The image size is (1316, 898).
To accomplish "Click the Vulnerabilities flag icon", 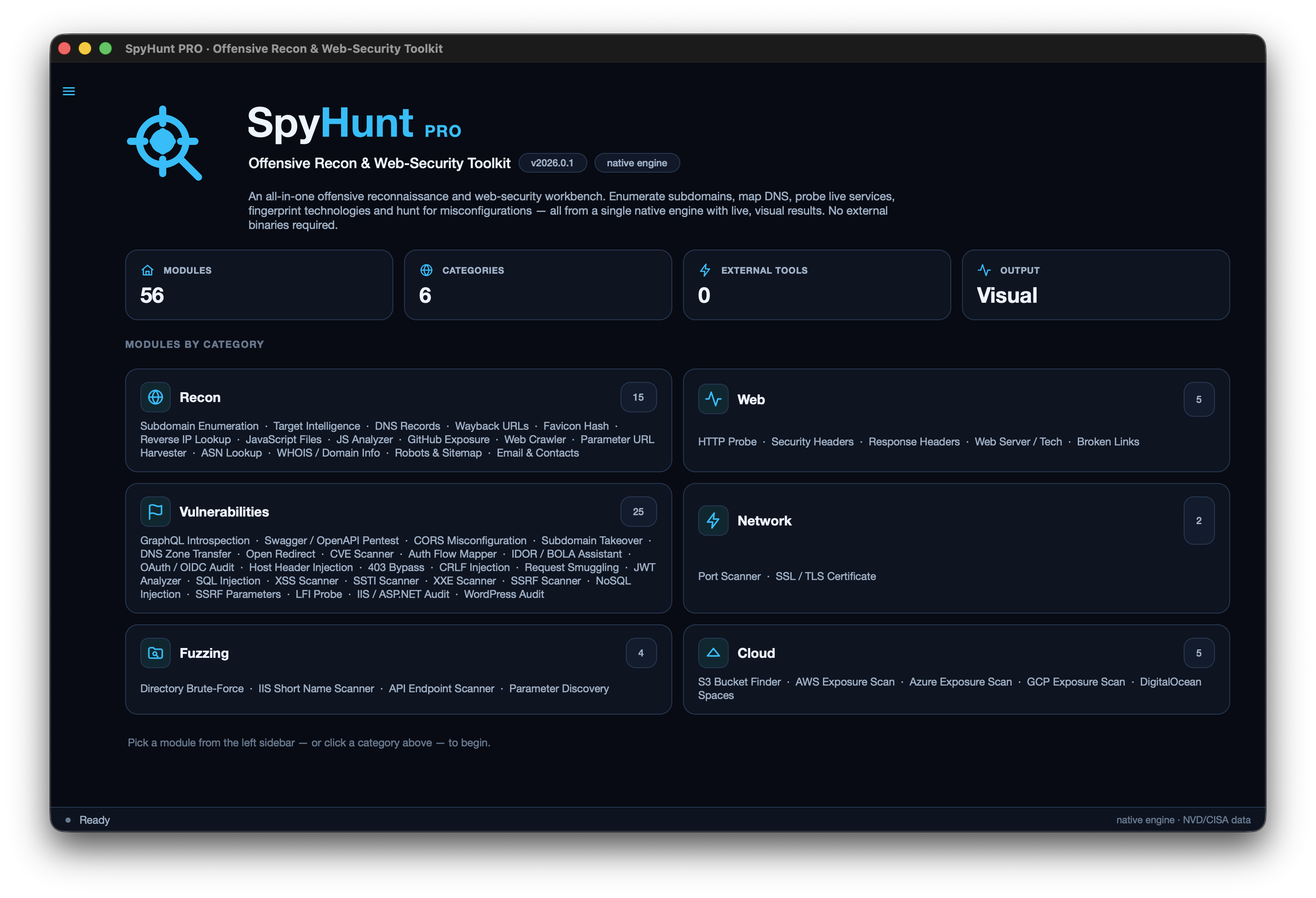I will (155, 512).
